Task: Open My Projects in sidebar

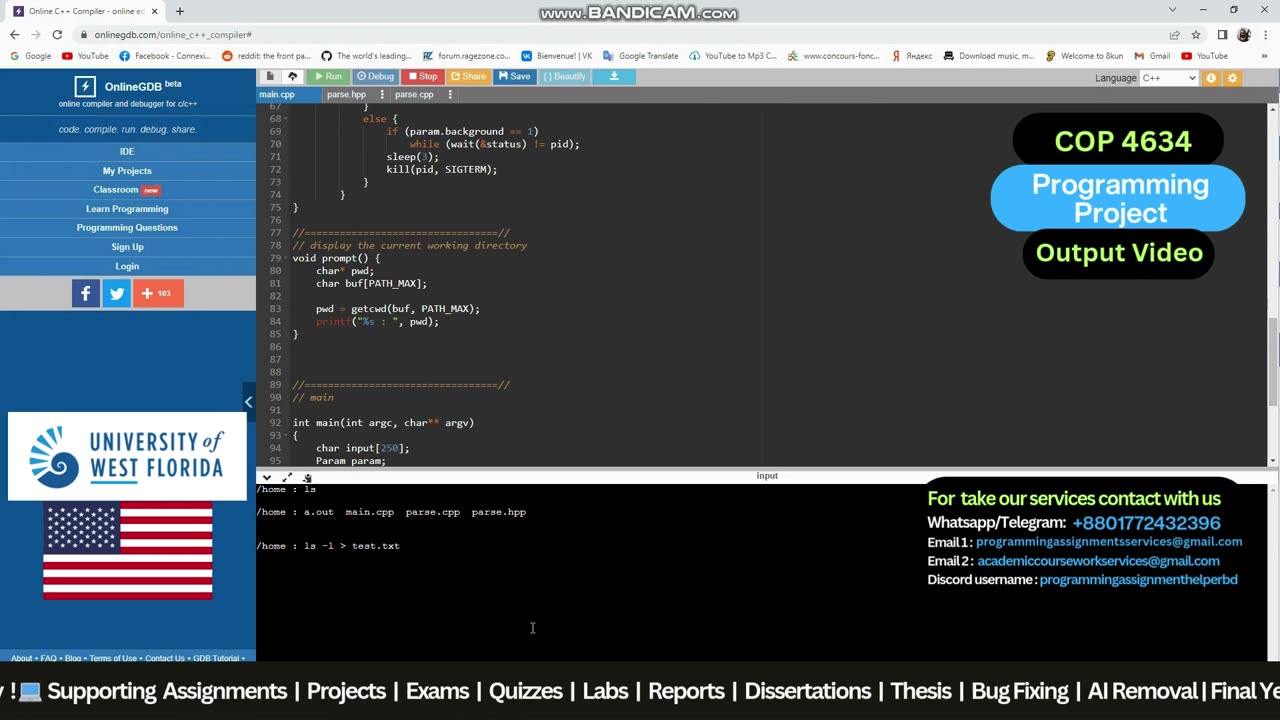Action: pos(127,171)
